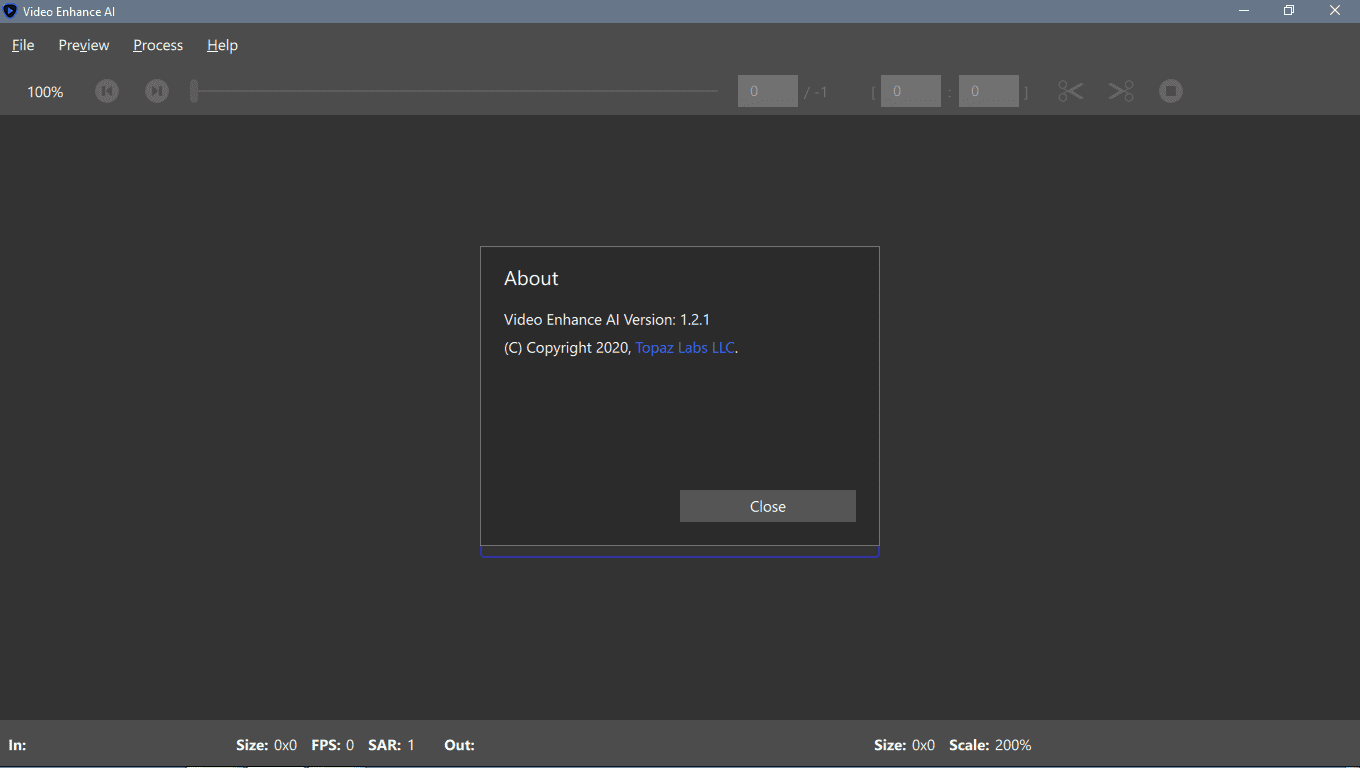1360x768 pixels.
Task: Click the scissors trim icon
Action: pyautogui.click(x=1071, y=91)
